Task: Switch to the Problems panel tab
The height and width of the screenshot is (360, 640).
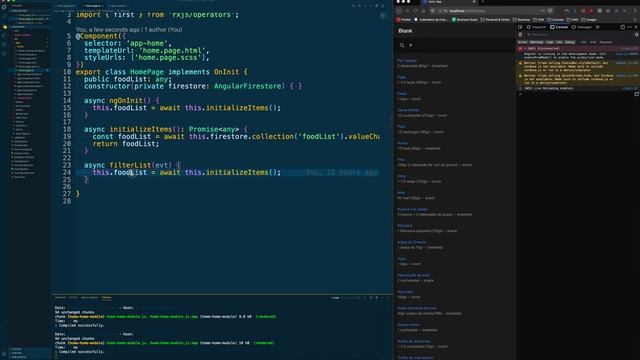Action: coord(60,298)
